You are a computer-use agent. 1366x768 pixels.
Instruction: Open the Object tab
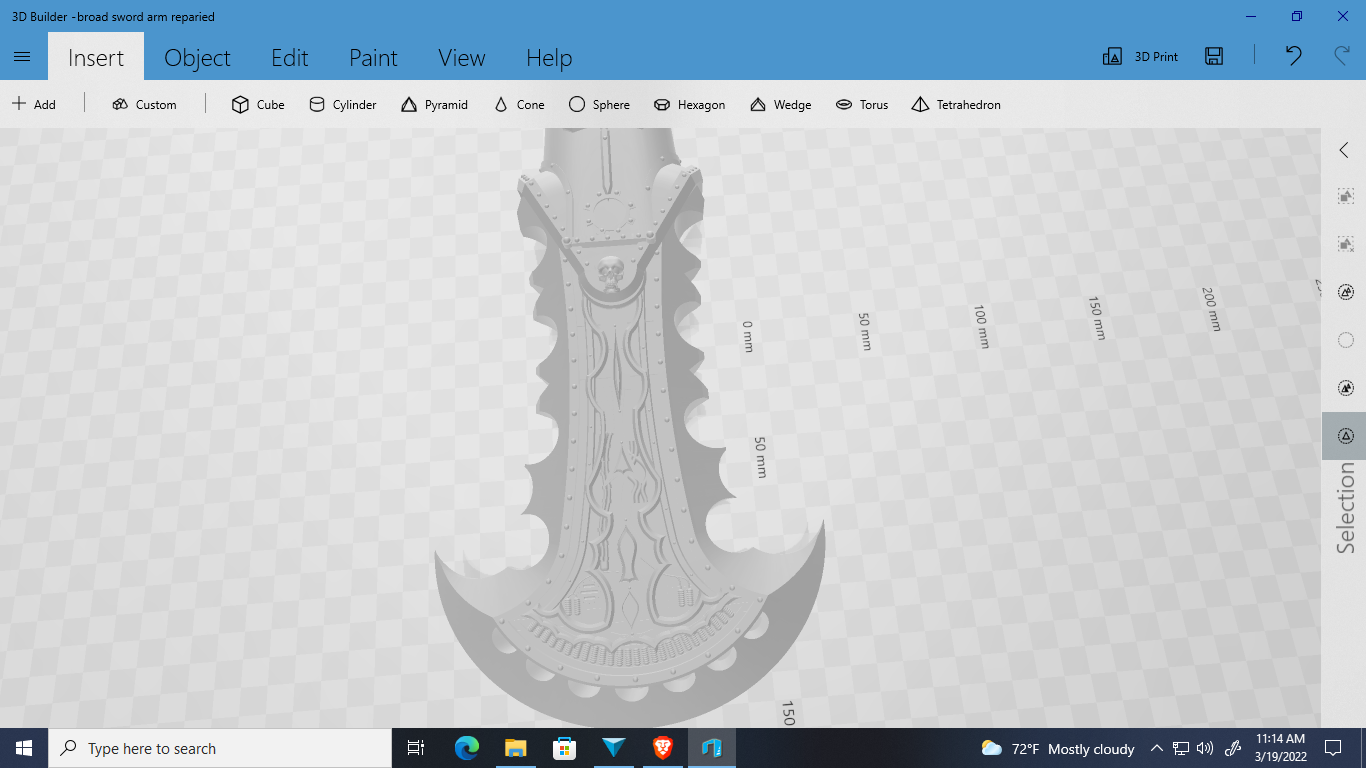click(x=197, y=58)
